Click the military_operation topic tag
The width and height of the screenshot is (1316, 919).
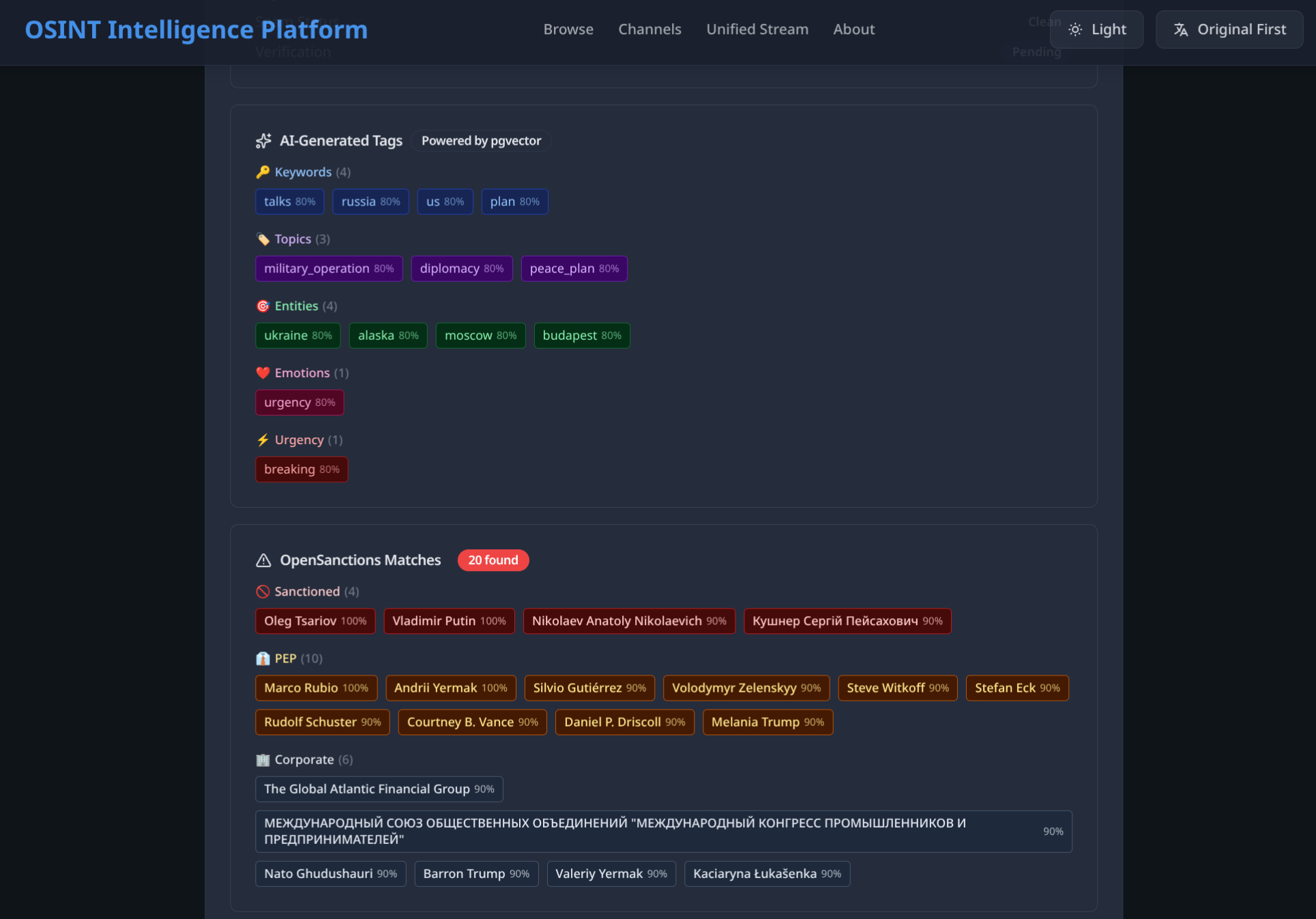click(x=328, y=268)
